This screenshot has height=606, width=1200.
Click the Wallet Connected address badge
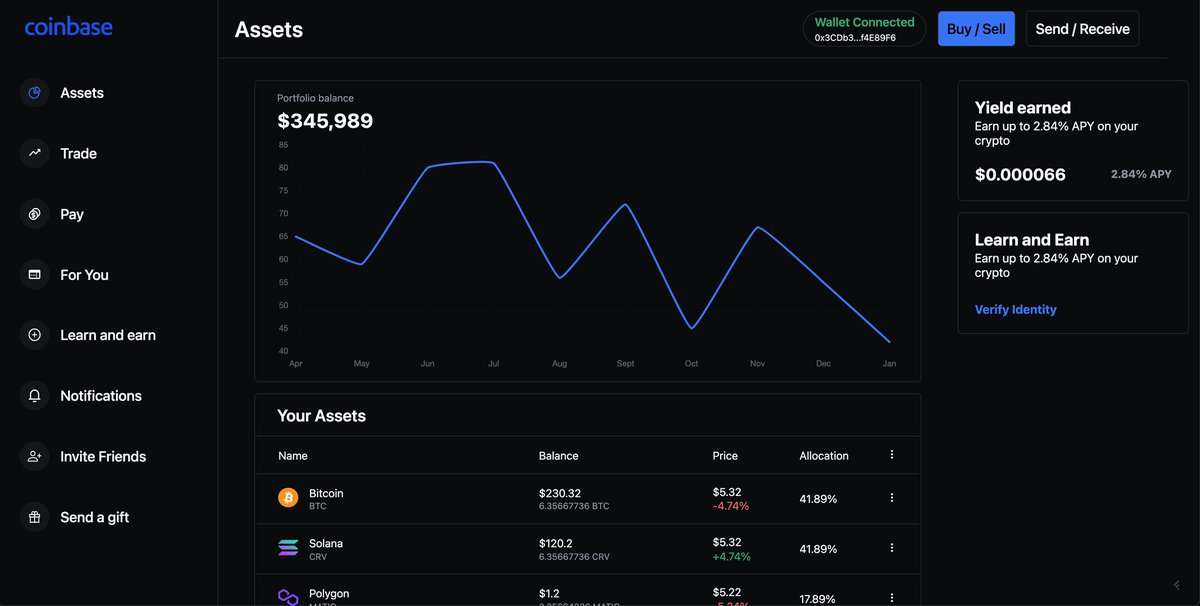(864, 29)
